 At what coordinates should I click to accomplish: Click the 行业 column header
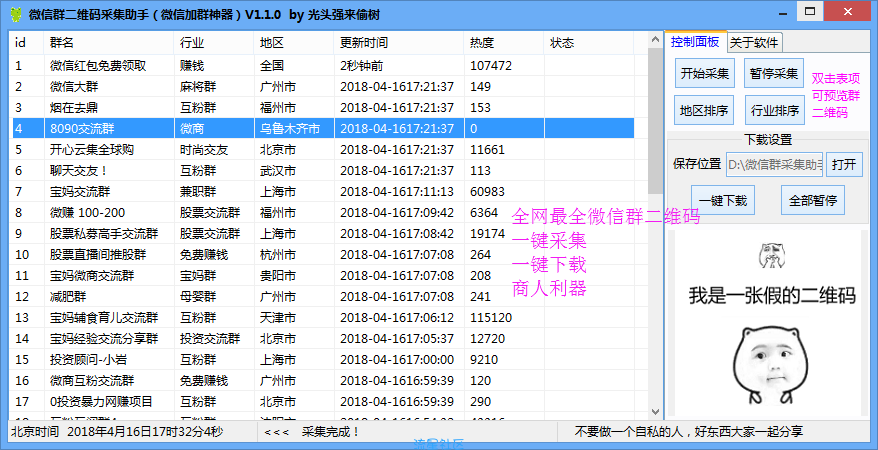tap(213, 43)
